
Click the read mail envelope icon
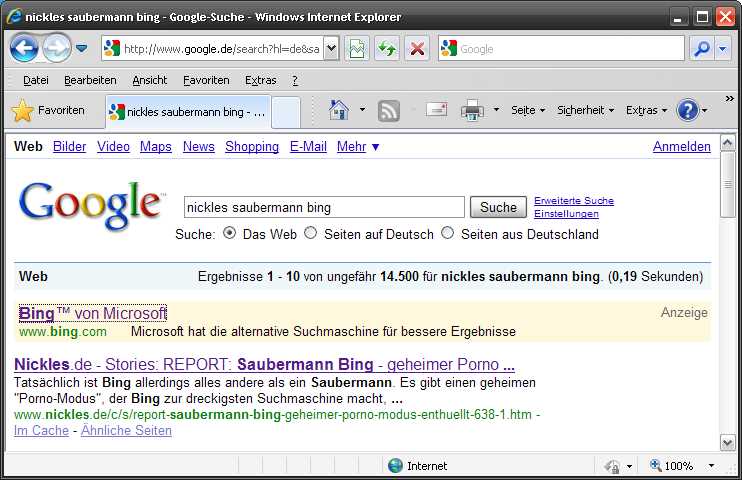tap(436, 110)
